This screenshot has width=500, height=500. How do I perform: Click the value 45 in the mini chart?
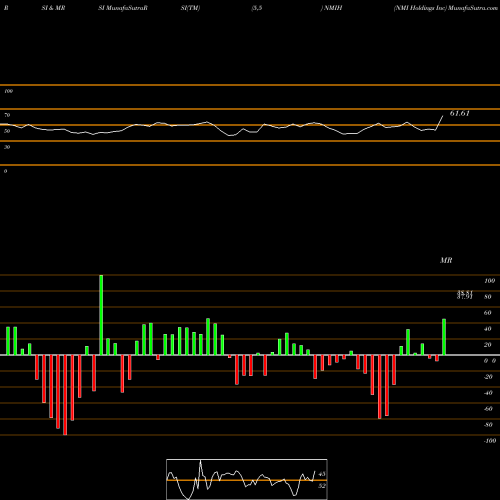322,474
